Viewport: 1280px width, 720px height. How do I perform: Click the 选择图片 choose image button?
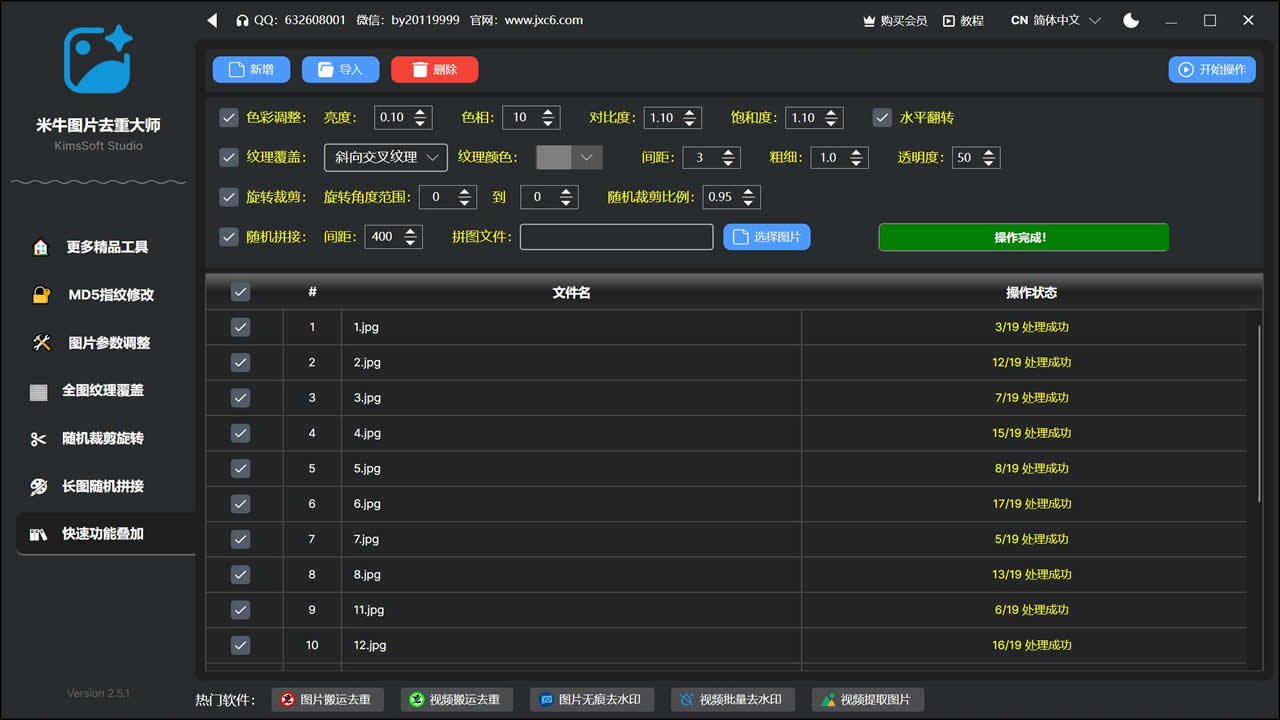coord(767,237)
